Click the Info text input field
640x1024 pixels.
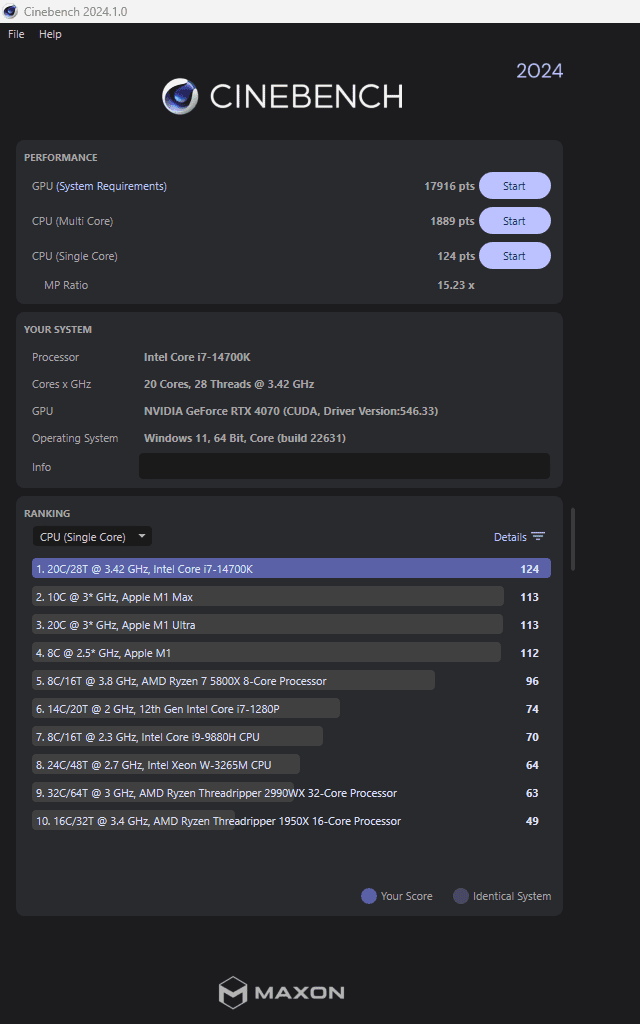[x=344, y=466]
